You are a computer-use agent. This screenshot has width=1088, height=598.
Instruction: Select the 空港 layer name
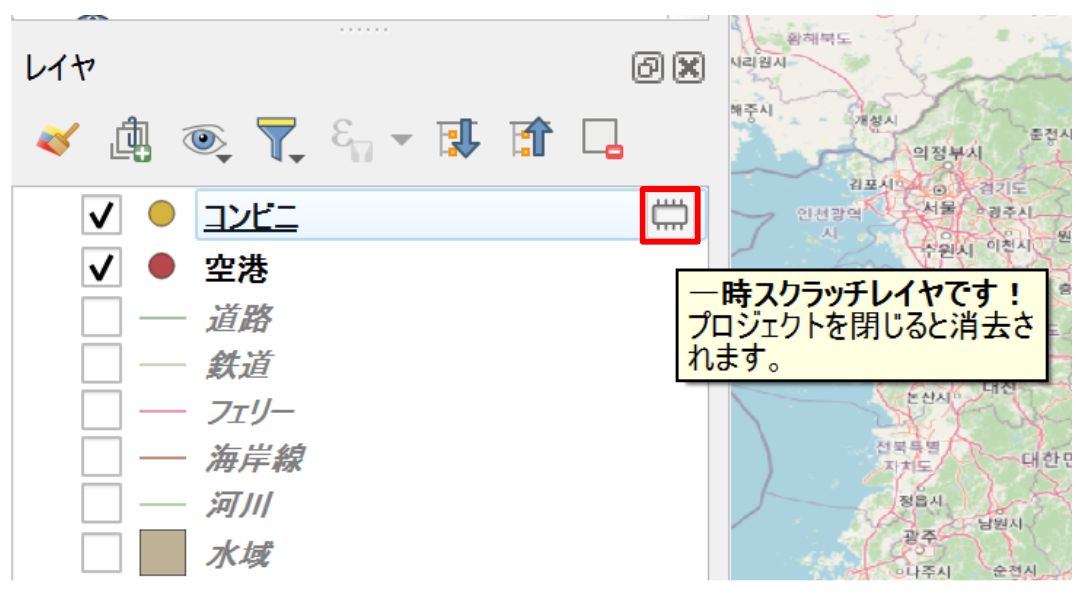point(237,268)
